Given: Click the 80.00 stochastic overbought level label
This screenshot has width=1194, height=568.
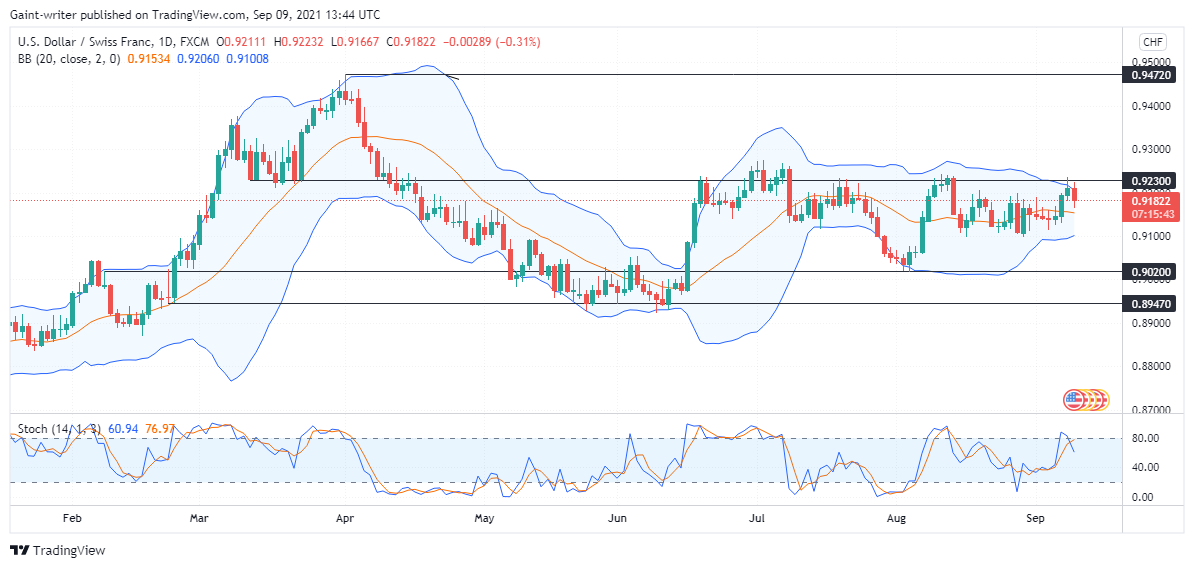Looking at the screenshot, I should [x=1147, y=439].
